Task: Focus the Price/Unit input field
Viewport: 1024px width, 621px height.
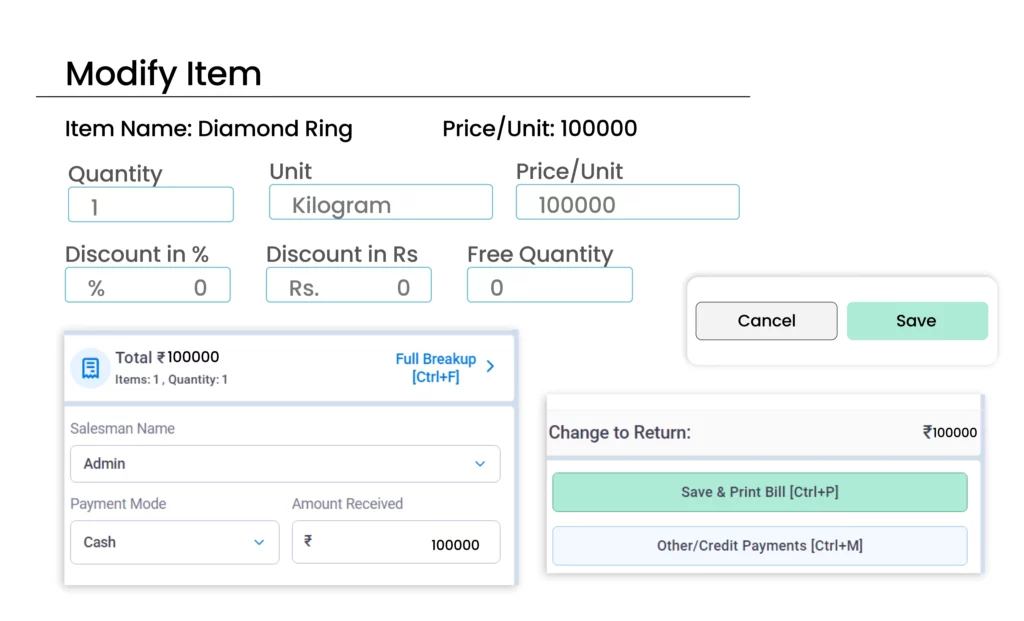Action: [627, 203]
